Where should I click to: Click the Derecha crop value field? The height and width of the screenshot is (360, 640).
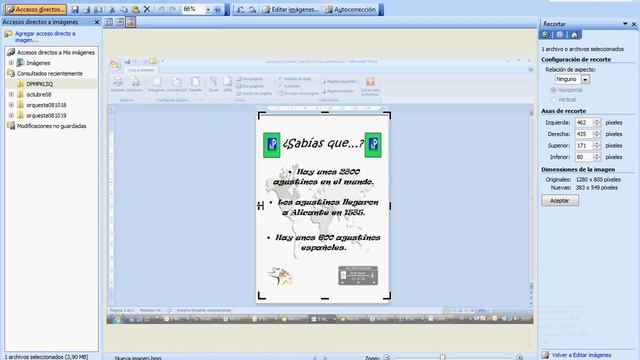coord(584,134)
